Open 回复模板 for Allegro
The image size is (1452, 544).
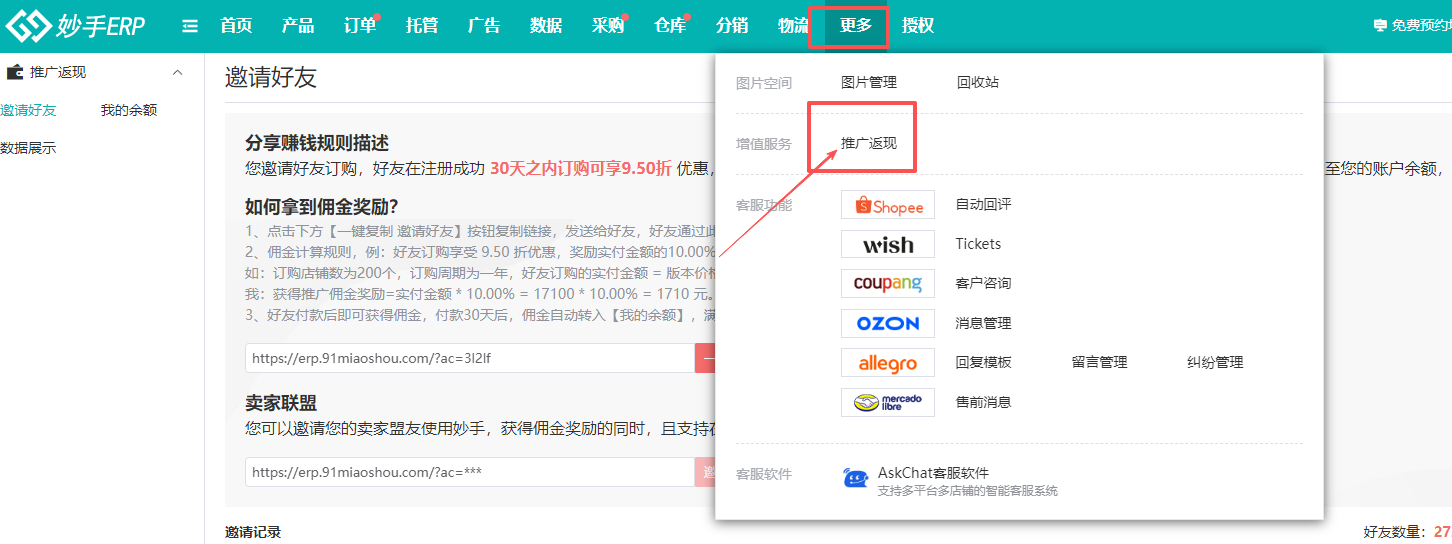(984, 363)
